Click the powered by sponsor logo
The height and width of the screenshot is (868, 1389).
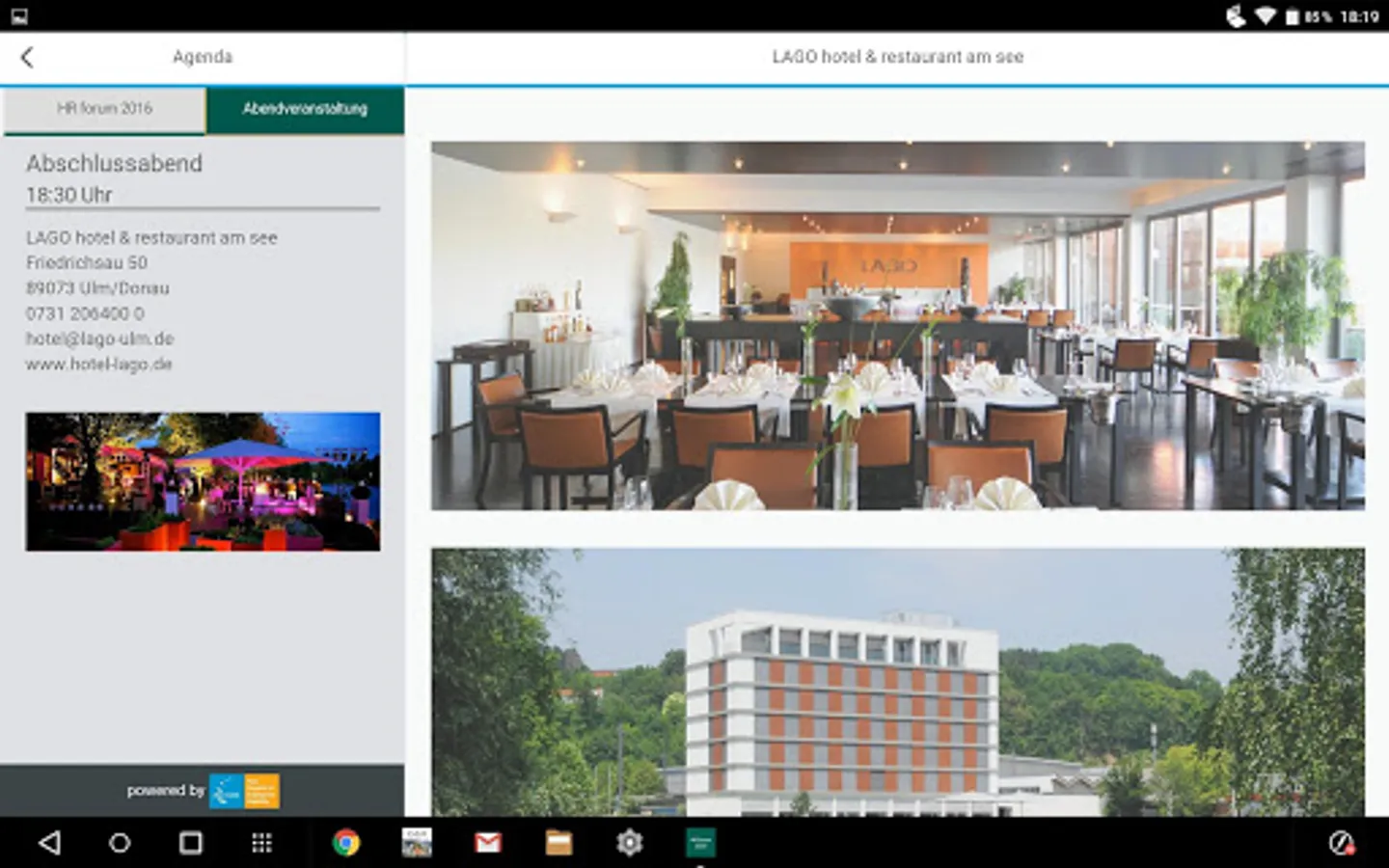(244, 791)
